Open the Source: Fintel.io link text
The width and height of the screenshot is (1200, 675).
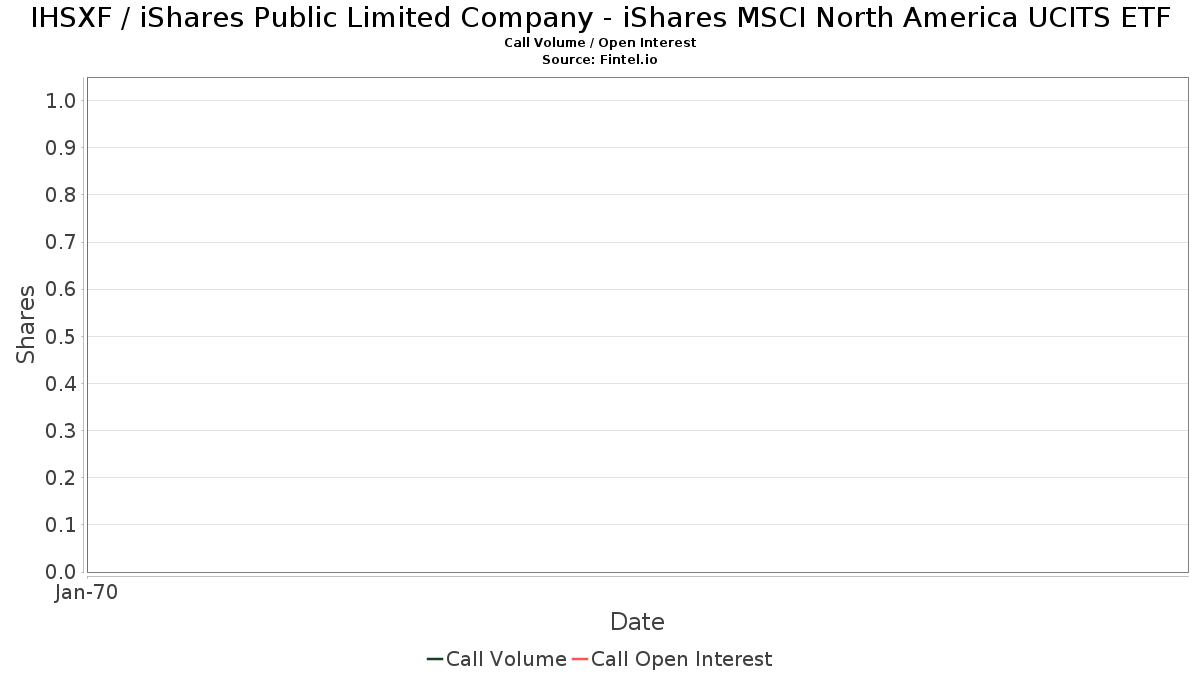click(600, 60)
